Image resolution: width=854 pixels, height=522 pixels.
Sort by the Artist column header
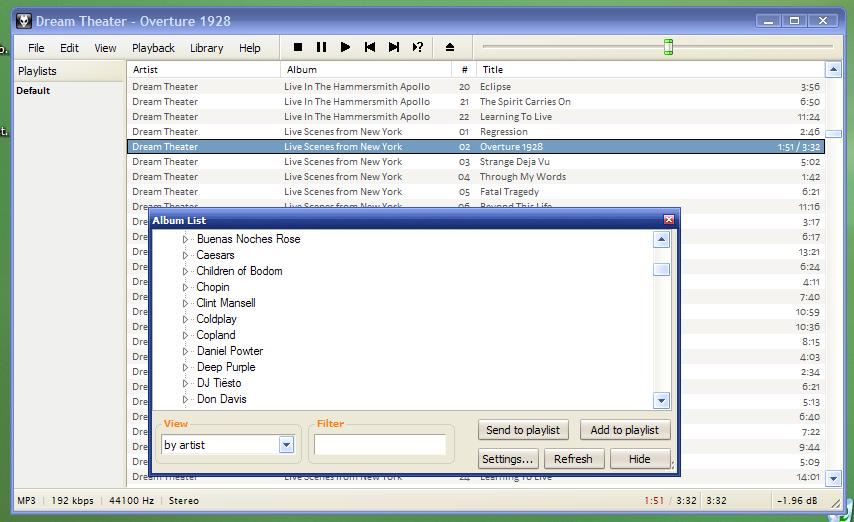point(204,69)
